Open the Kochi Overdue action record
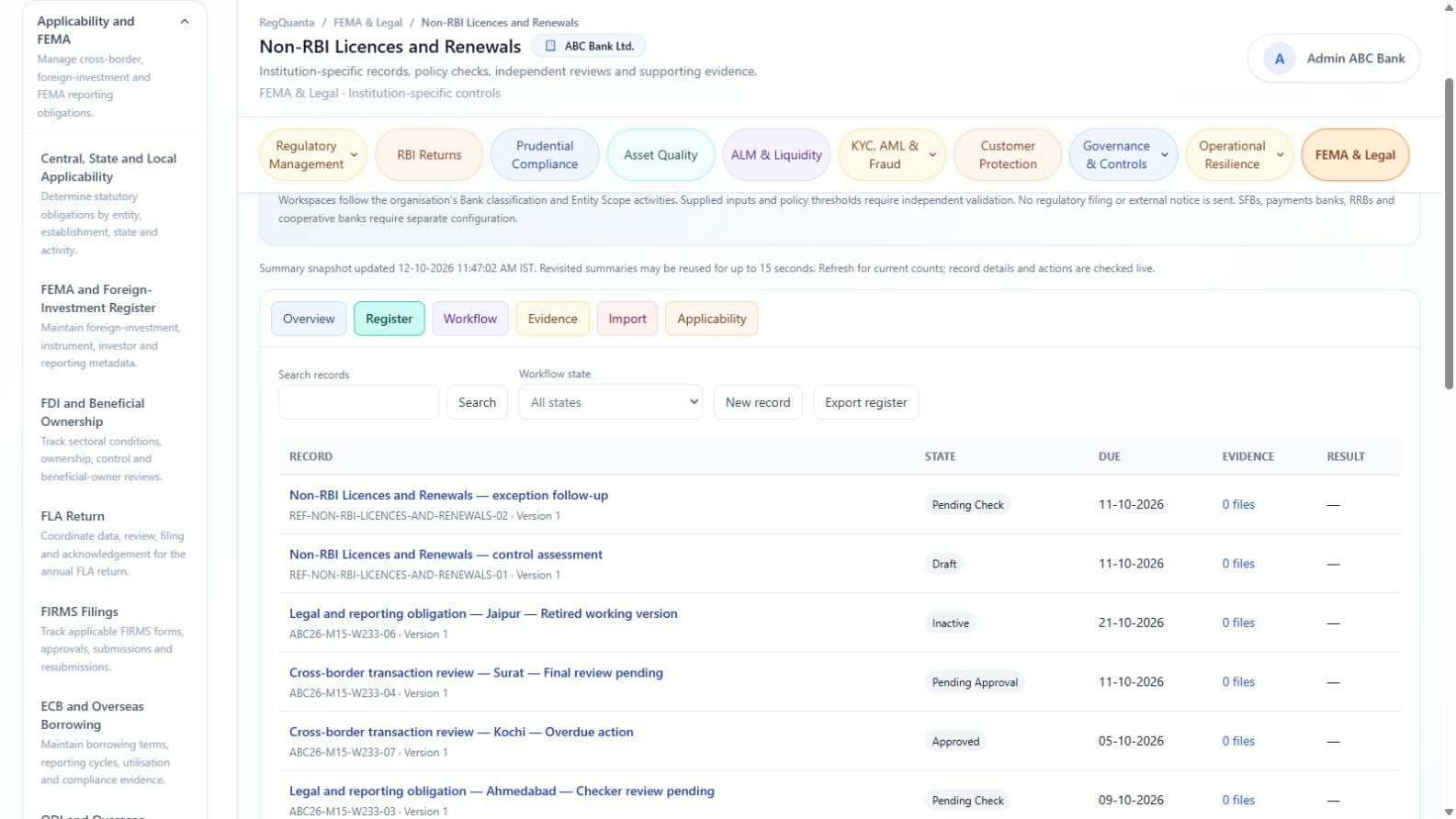 click(x=461, y=732)
